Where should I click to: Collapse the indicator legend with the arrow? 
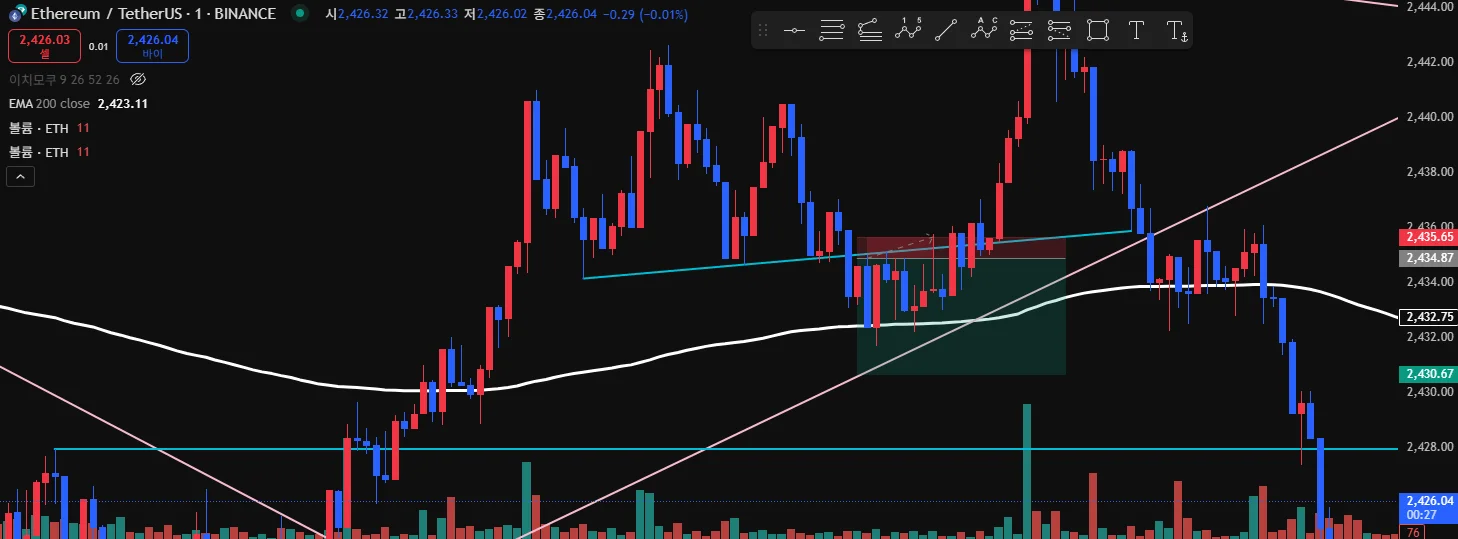21,177
